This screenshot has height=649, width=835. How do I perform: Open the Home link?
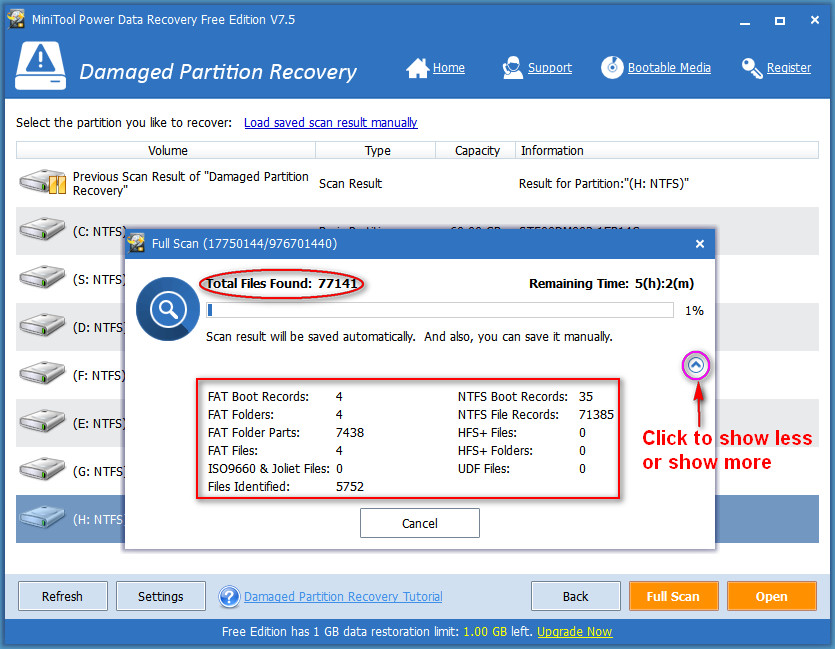click(448, 68)
